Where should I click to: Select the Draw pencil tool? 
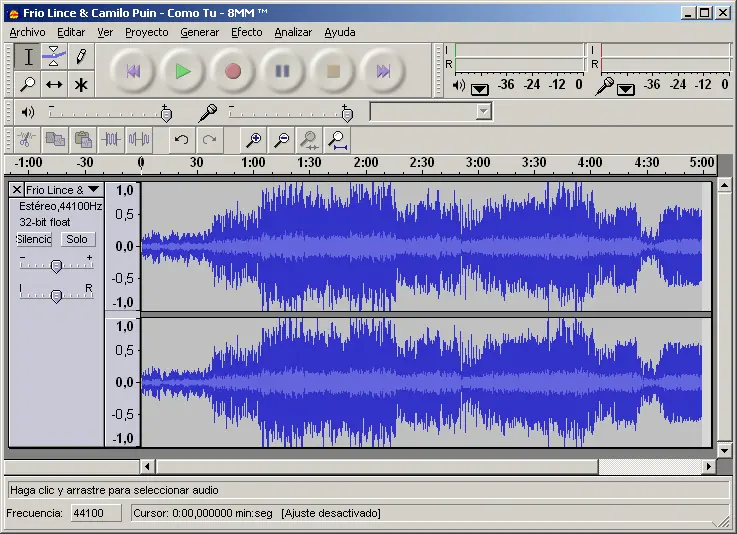pyautogui.click(x=81, y=56)
